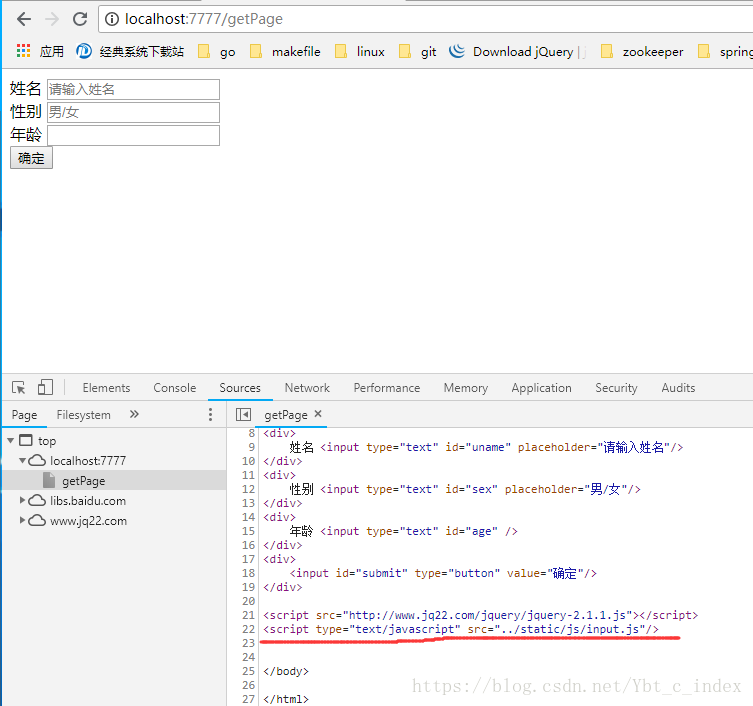Screen dimensions: 753x706
Task: Click line number 18 in gutter
Action: (x=248, y=573)
